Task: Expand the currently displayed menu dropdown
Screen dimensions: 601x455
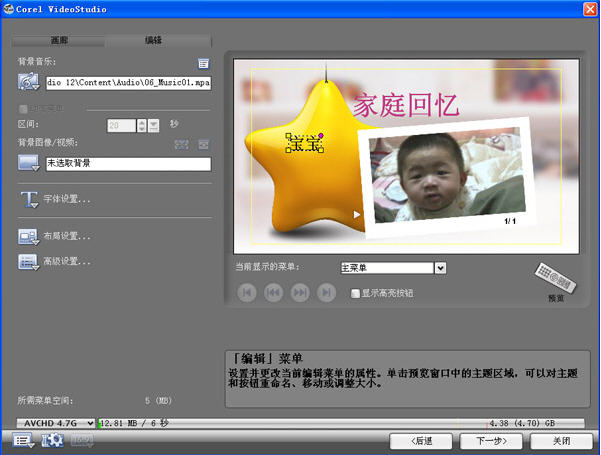Action: pos(440,268)
